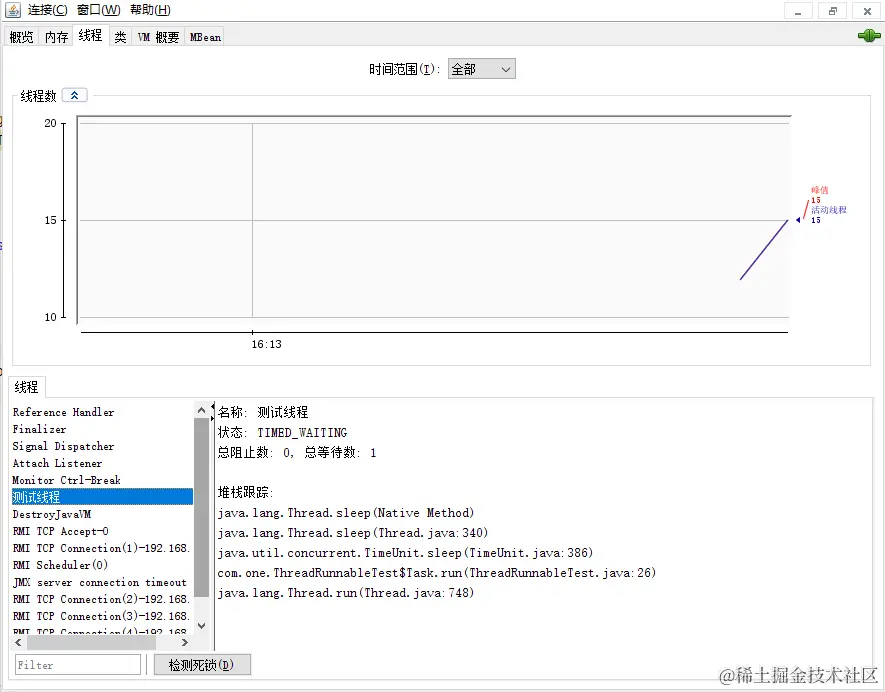
Task: Open the VM 概要 tab
Action: point(156,37)
